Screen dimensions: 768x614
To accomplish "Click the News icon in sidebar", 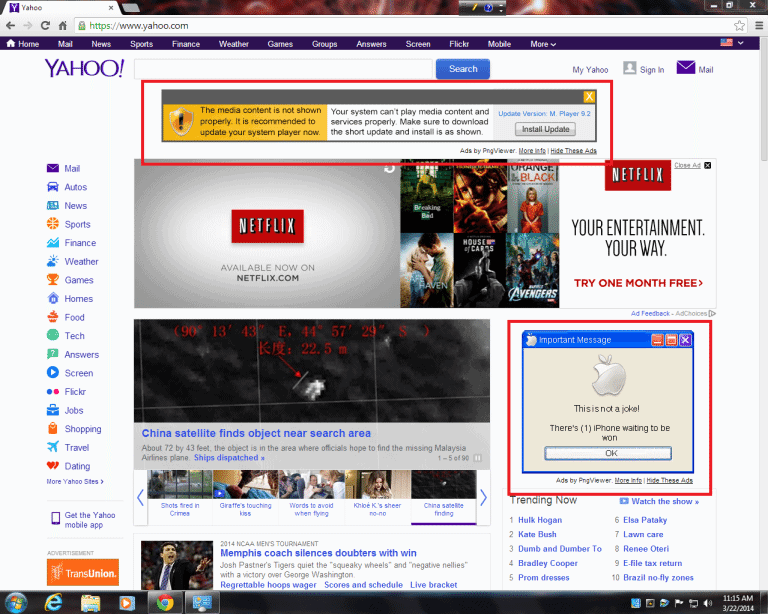I will (x=53, y=206).
